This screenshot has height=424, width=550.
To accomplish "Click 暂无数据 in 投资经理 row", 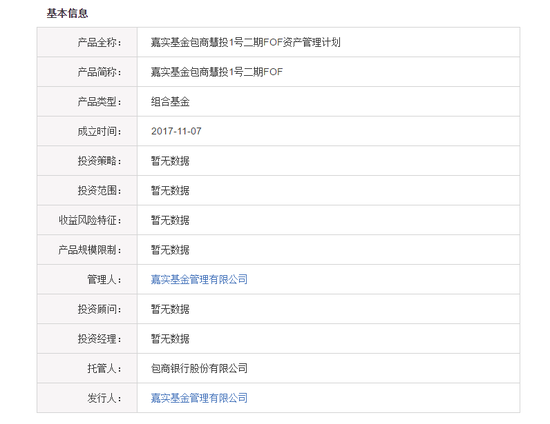I will coord(170,339).
